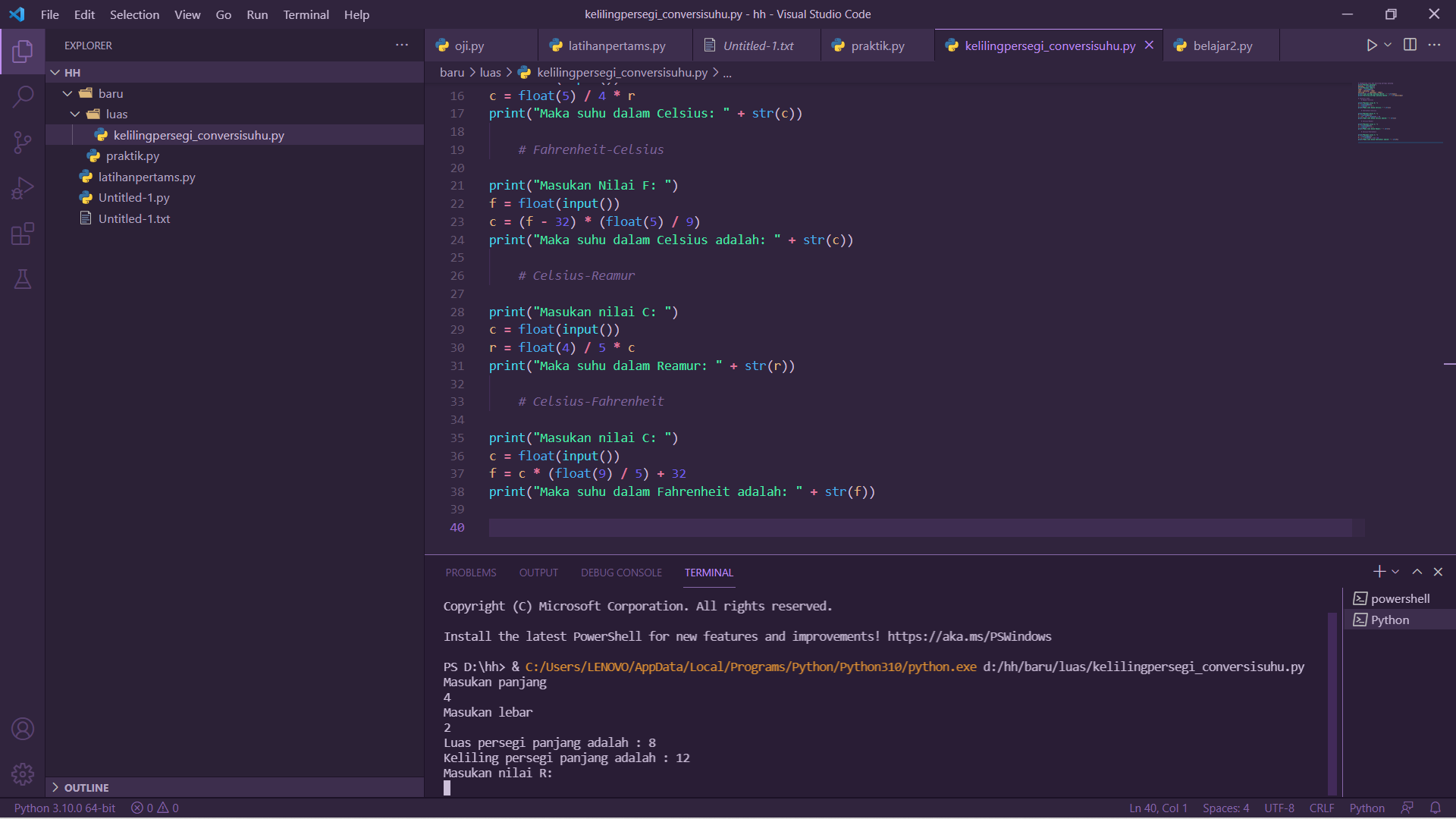This screenshot has height=819, width=1456.
Task: Open the Search view in activity bar
Action: pos(23,97)
